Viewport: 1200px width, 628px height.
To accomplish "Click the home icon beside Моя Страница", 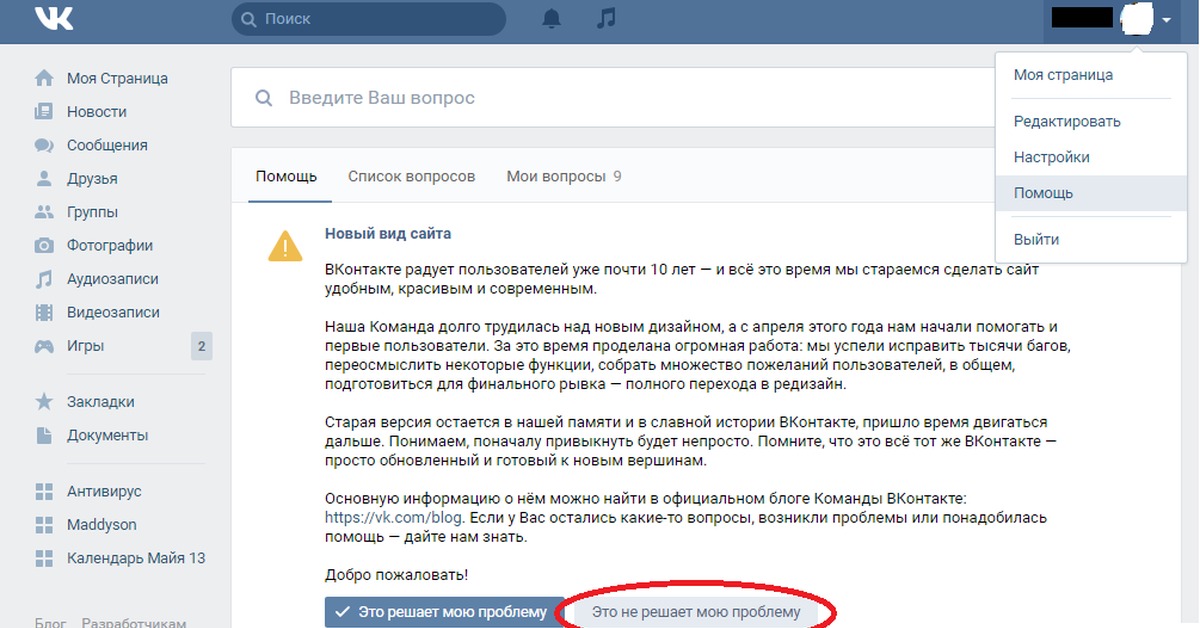I will (44, 78).
